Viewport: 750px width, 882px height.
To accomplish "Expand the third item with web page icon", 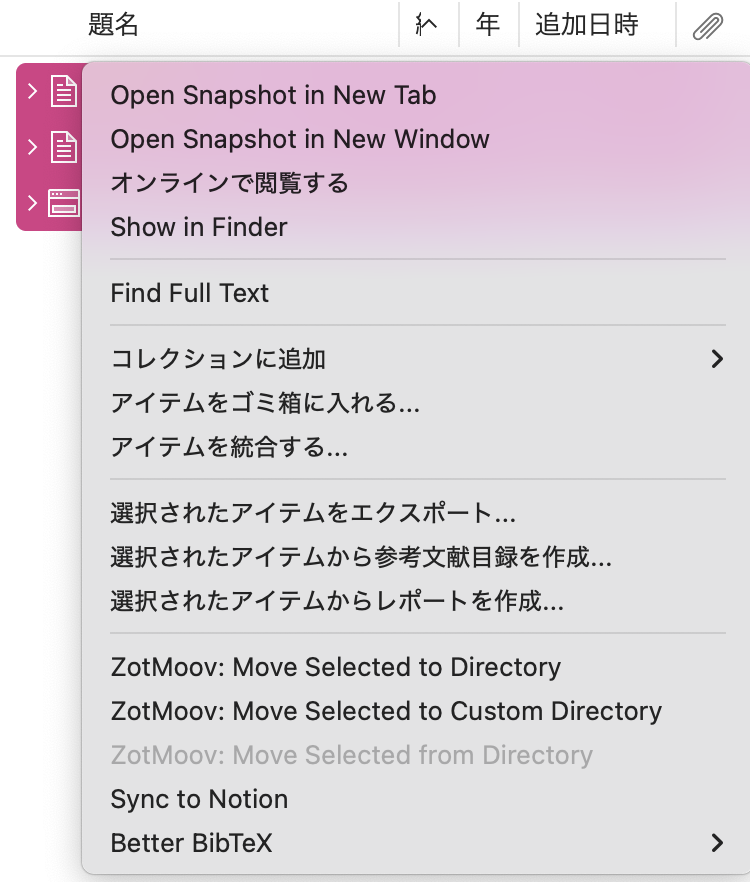I will [x=33, y=204].
